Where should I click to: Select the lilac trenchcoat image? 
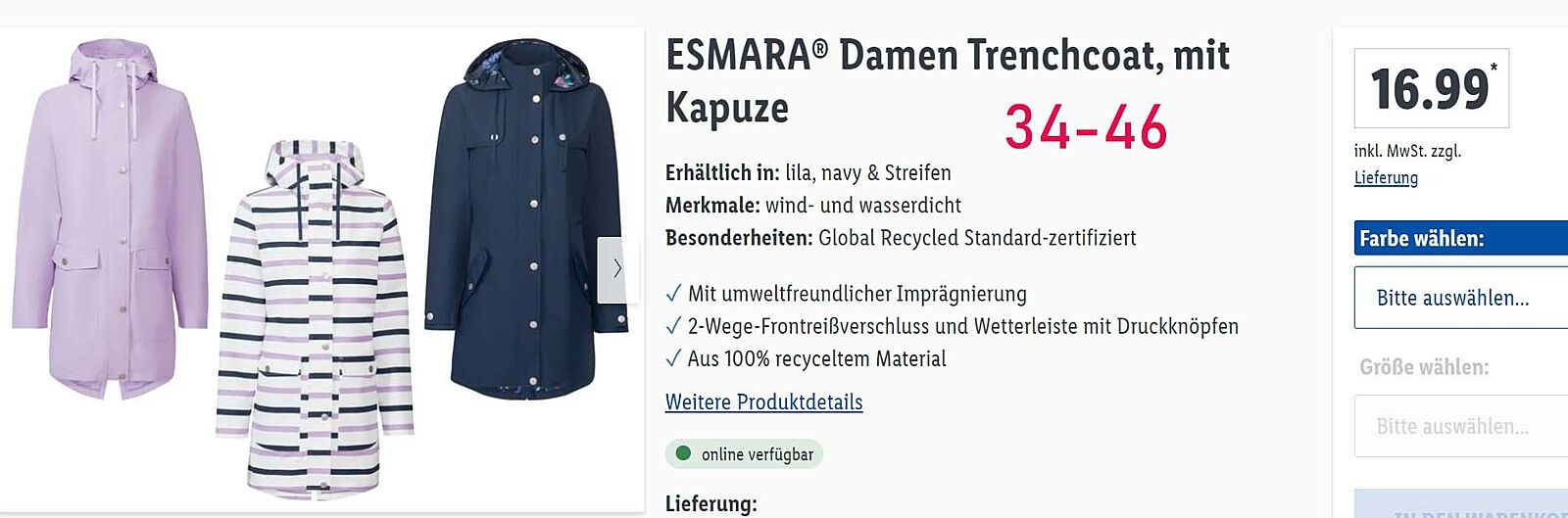point(108,218)
